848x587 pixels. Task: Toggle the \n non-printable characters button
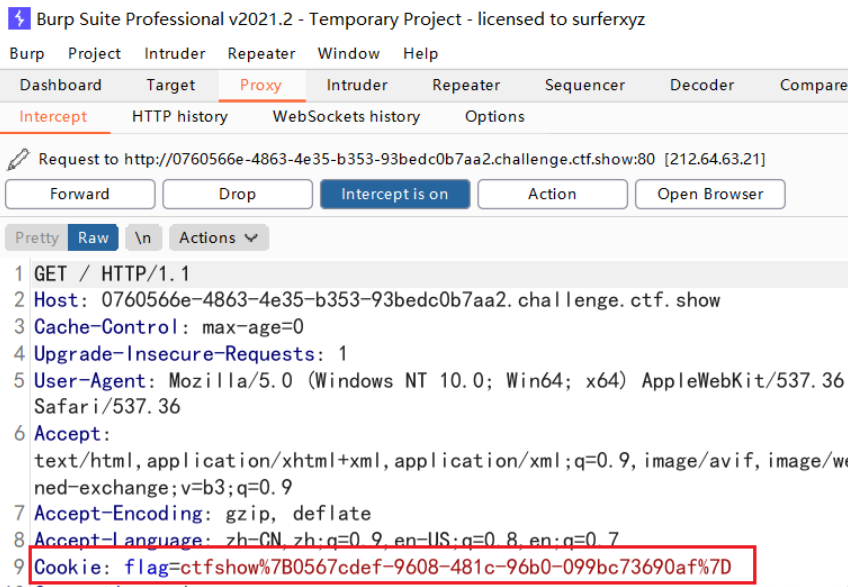click(143, 238)
